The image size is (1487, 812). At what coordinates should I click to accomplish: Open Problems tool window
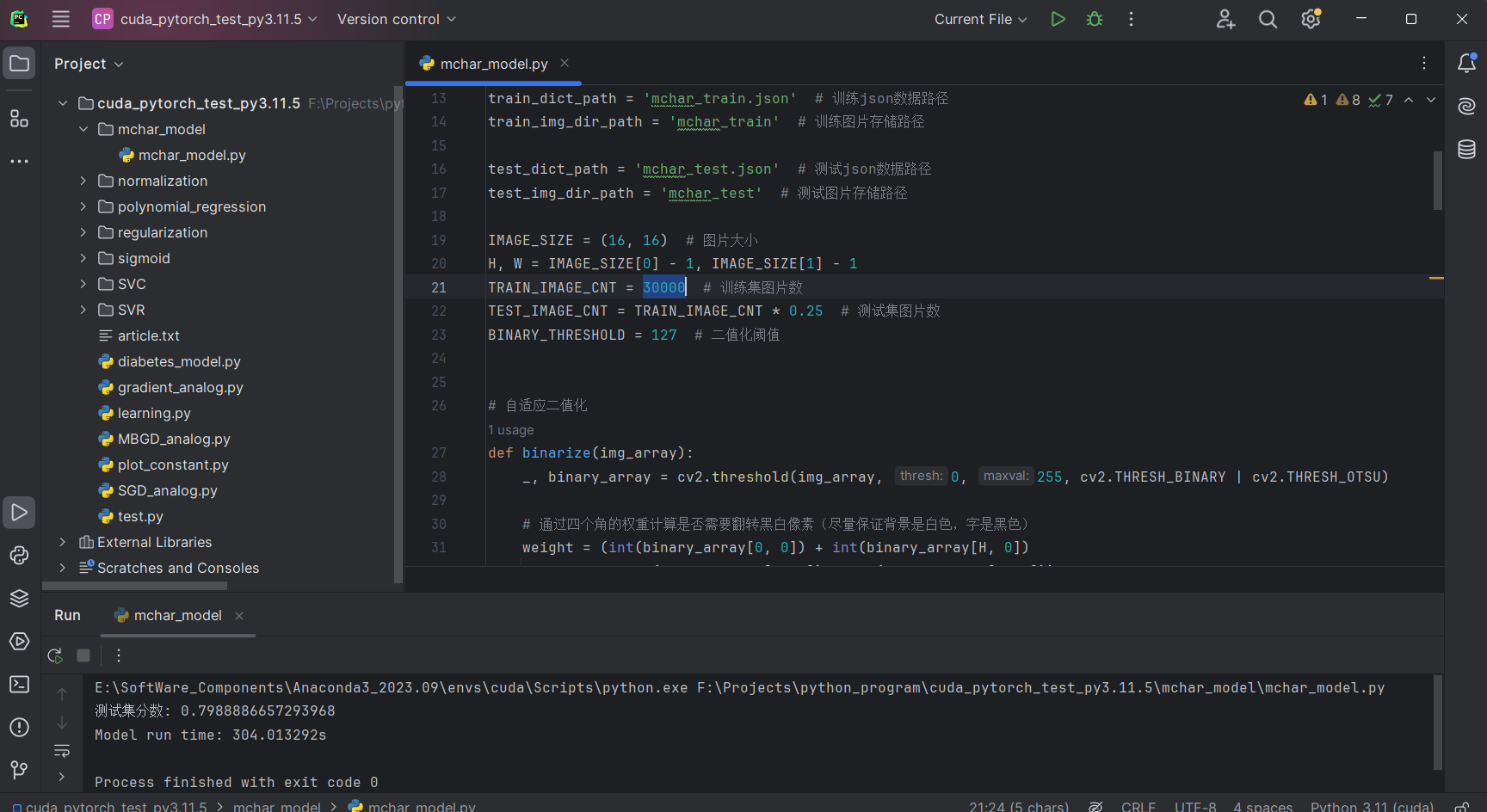[x=19, y=728]
